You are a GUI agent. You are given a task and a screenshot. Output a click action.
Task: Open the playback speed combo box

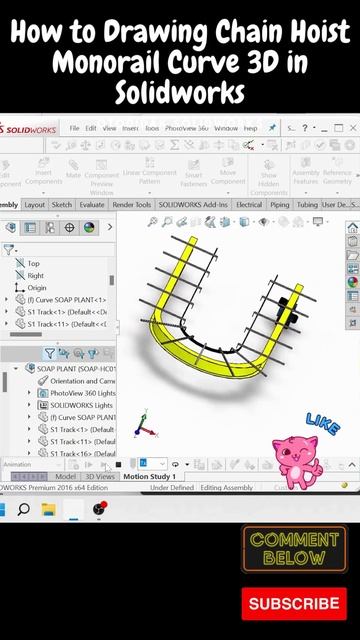pos(153,464)
